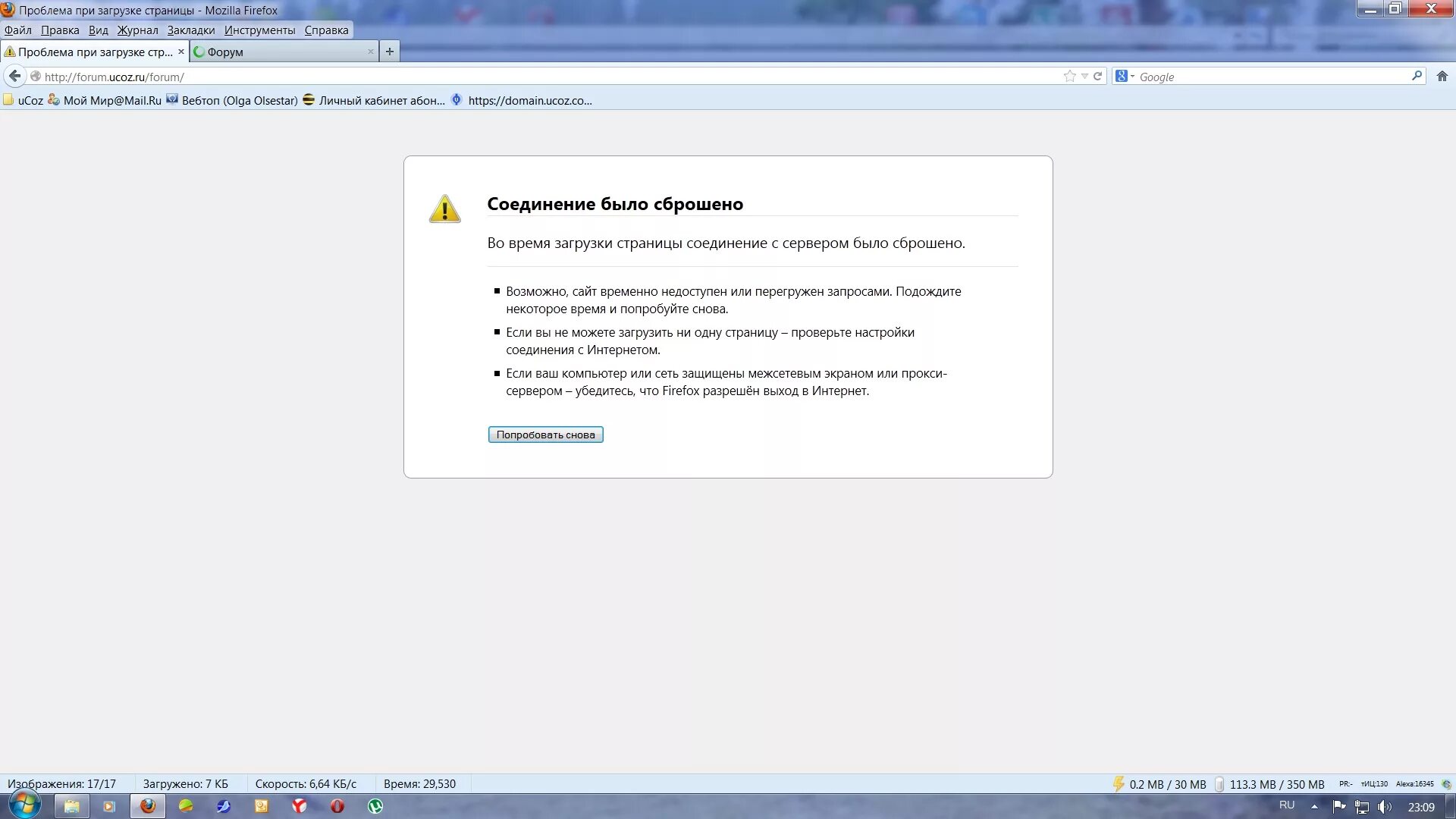Click the lightning bolt cache icon
Screen dimensions: 1456x819
(x=1119, y=784)
